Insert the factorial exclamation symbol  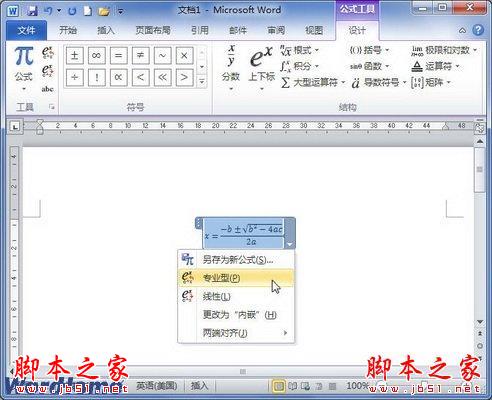[97, 77]
